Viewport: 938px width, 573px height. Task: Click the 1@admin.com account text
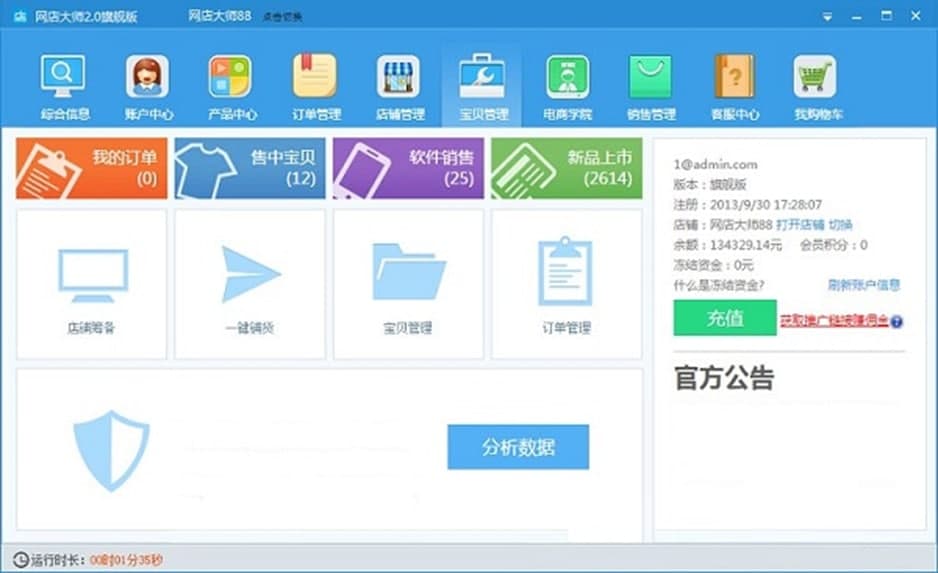[x=715, y=164]
